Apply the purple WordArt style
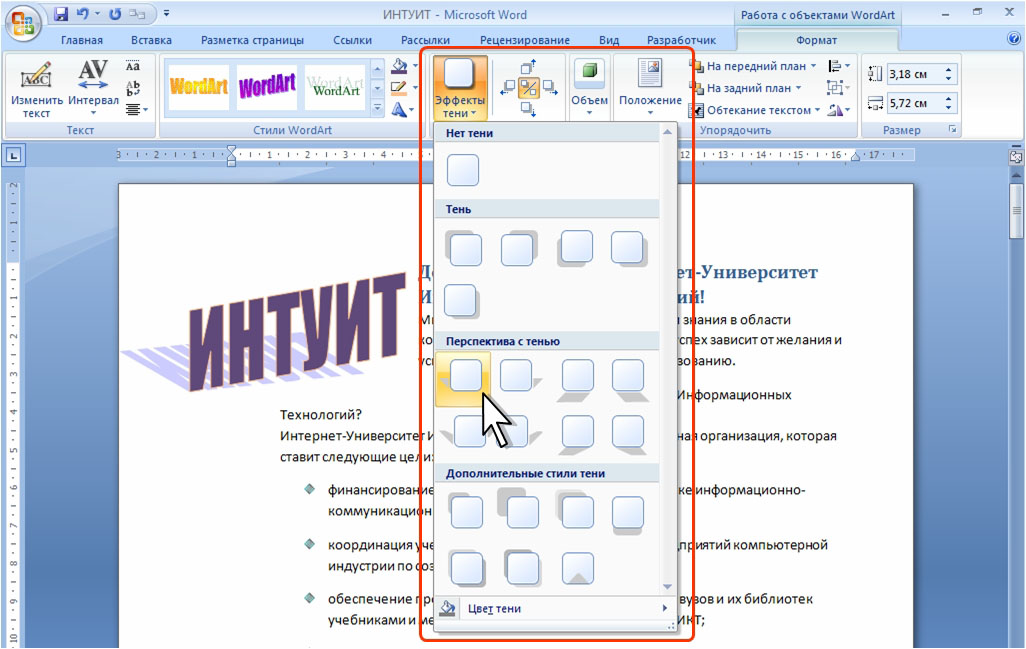This screenshot has height=649, width=1026. pyautogui.click(x=266, y=86)
